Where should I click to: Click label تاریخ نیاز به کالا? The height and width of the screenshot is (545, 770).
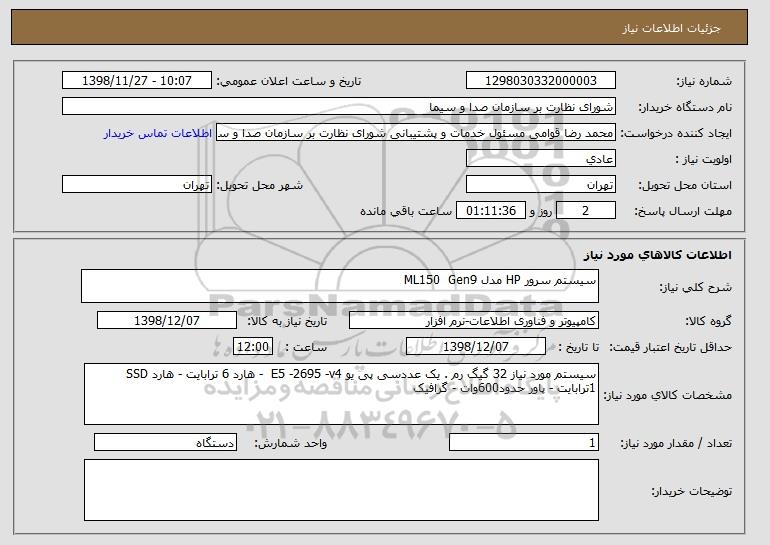pos(287,321)
